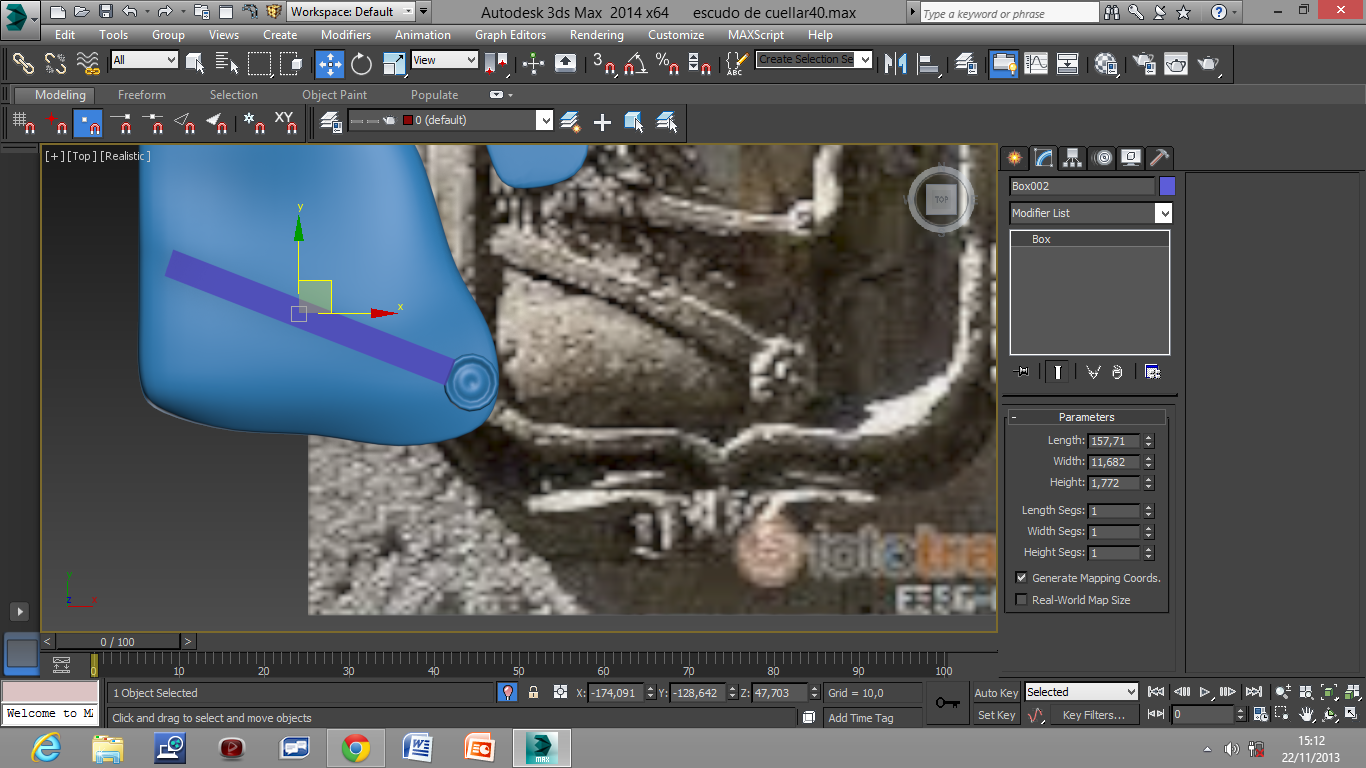Open the Rendered Frame Window
The image size is (1366, 768).
pyautogui.click(x=1176, y=64)
